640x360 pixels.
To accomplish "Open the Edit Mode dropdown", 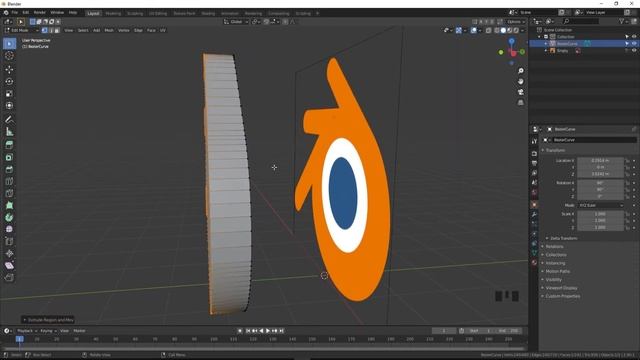I will click(x=21, y=30).
